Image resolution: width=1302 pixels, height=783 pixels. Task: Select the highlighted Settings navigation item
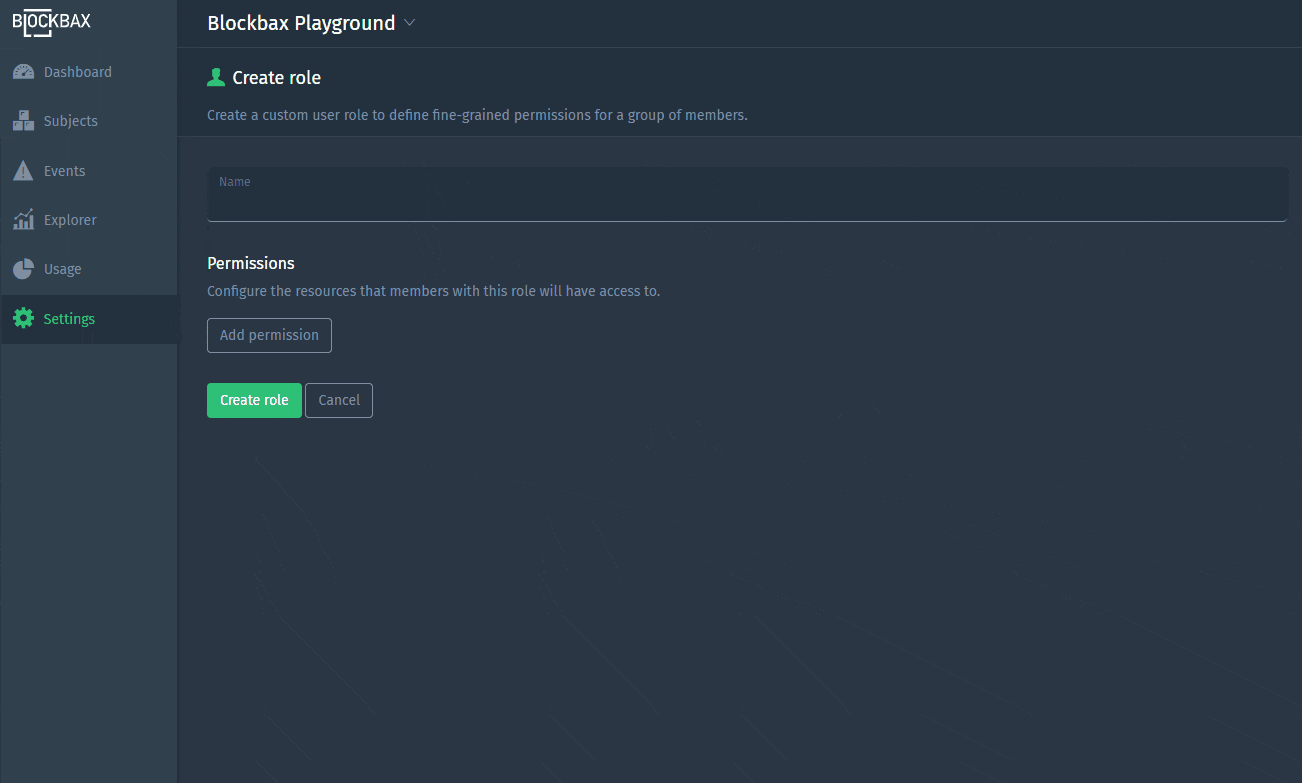point(69,318)
